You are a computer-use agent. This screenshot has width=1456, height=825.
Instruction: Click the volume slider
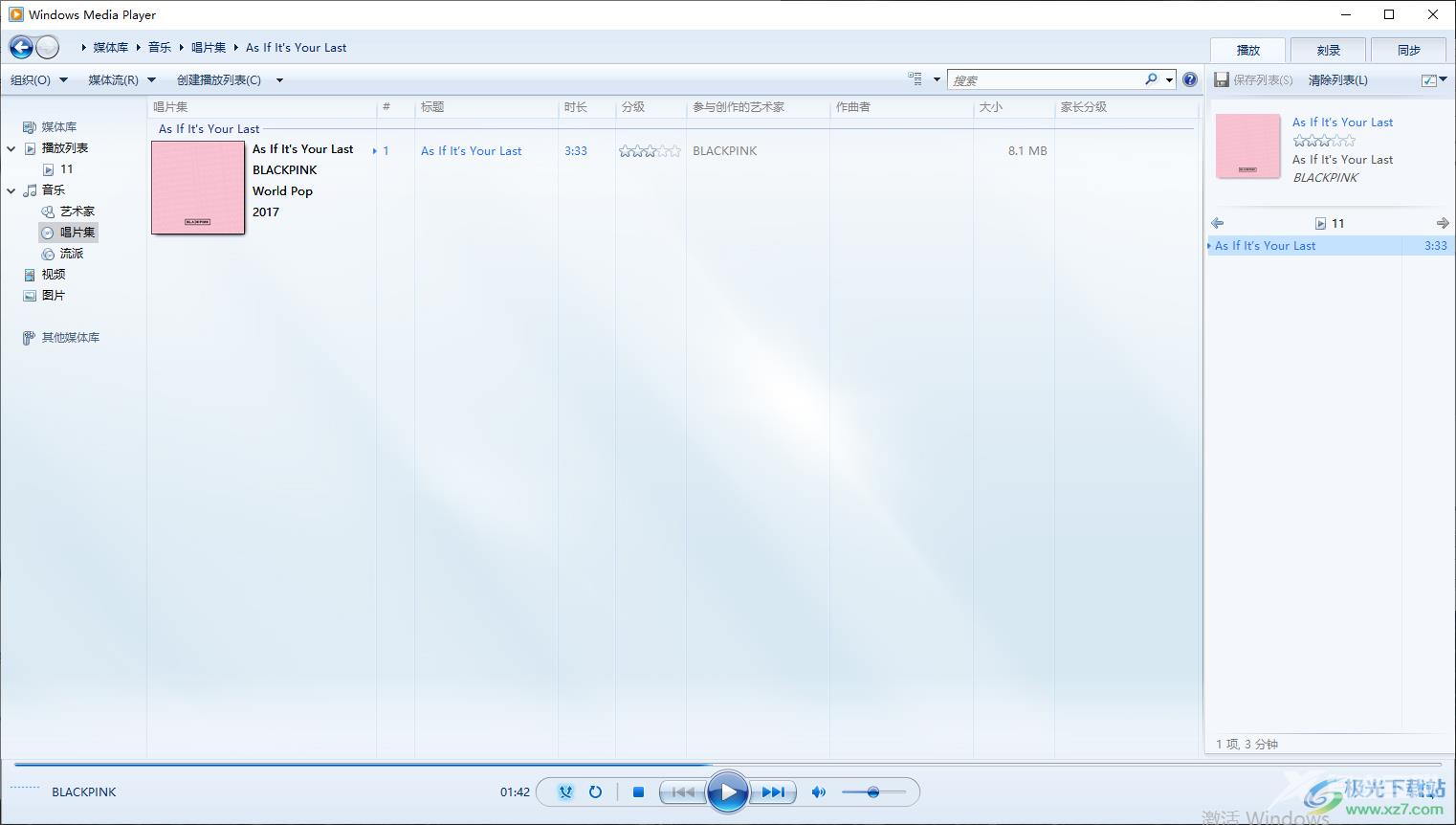873,792
